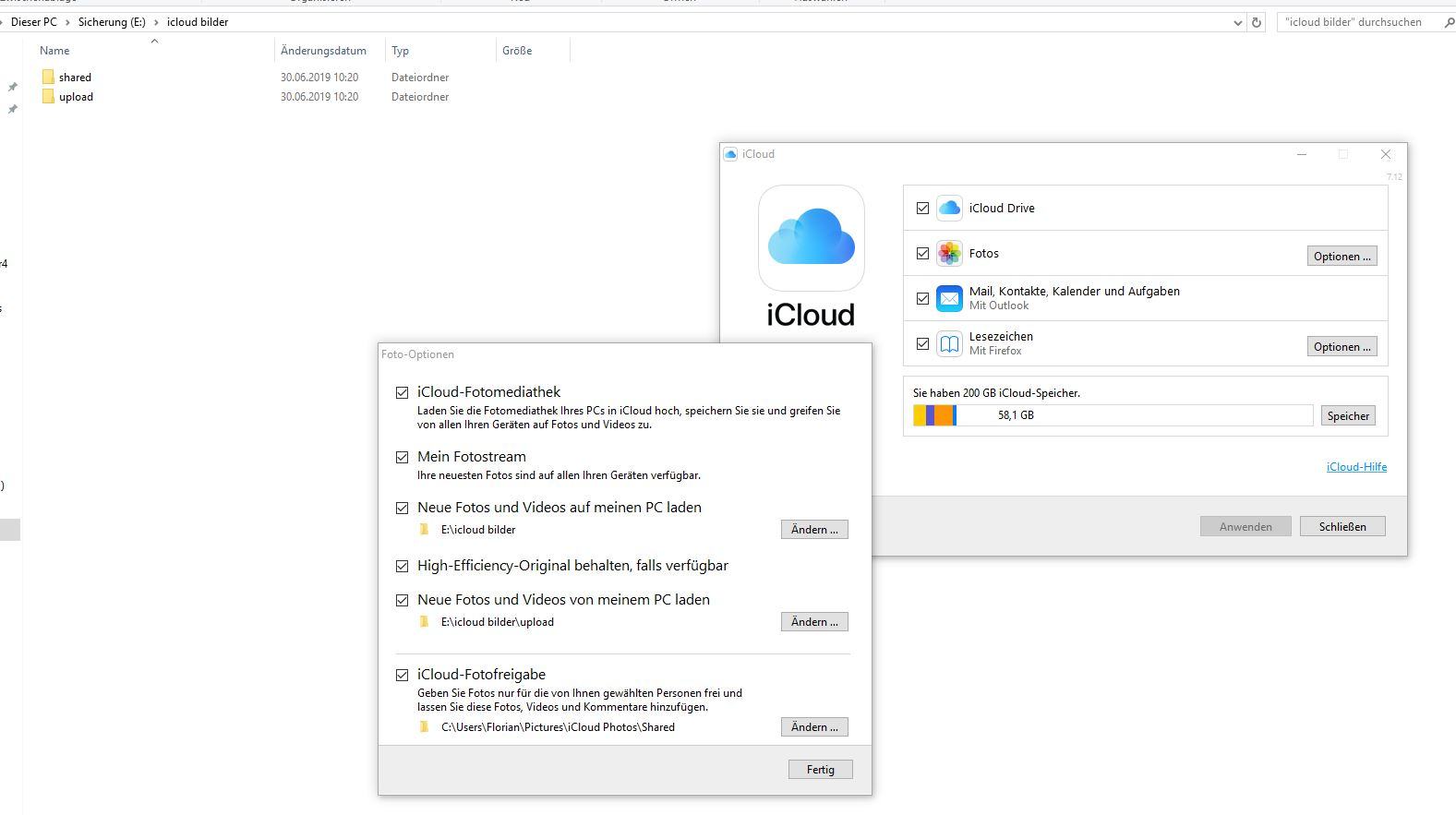Screen dimensions: 1456x815
Task: Click the iCloud storage usage bar
Action: [x=1113, y=415]
